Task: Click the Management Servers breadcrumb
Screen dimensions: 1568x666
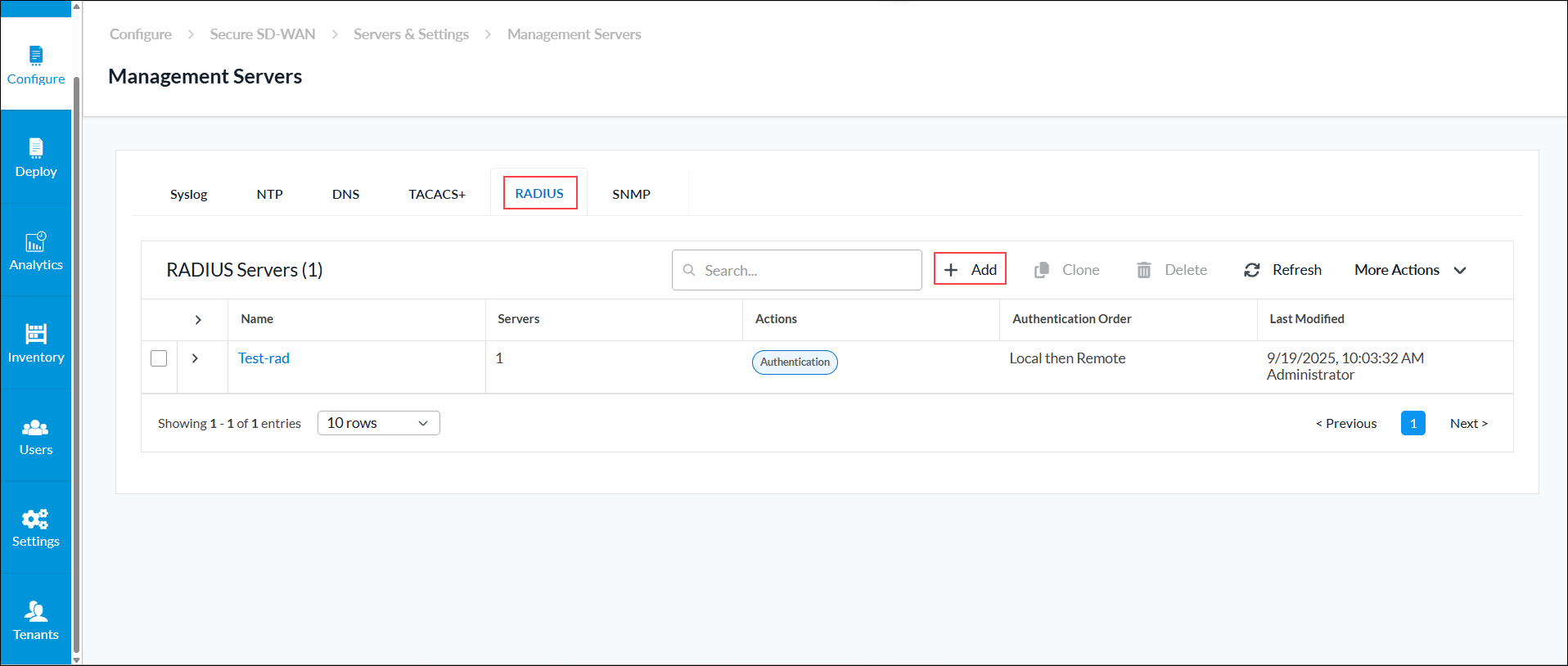Action: [x=574, y=34]
